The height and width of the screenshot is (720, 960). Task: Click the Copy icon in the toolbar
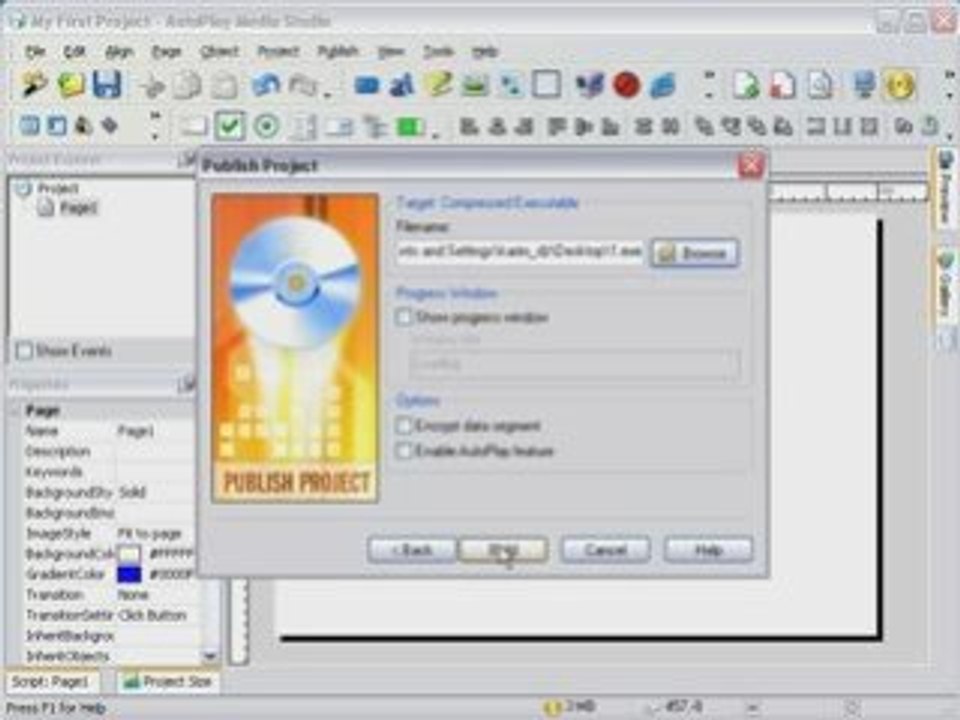[187, 86]
